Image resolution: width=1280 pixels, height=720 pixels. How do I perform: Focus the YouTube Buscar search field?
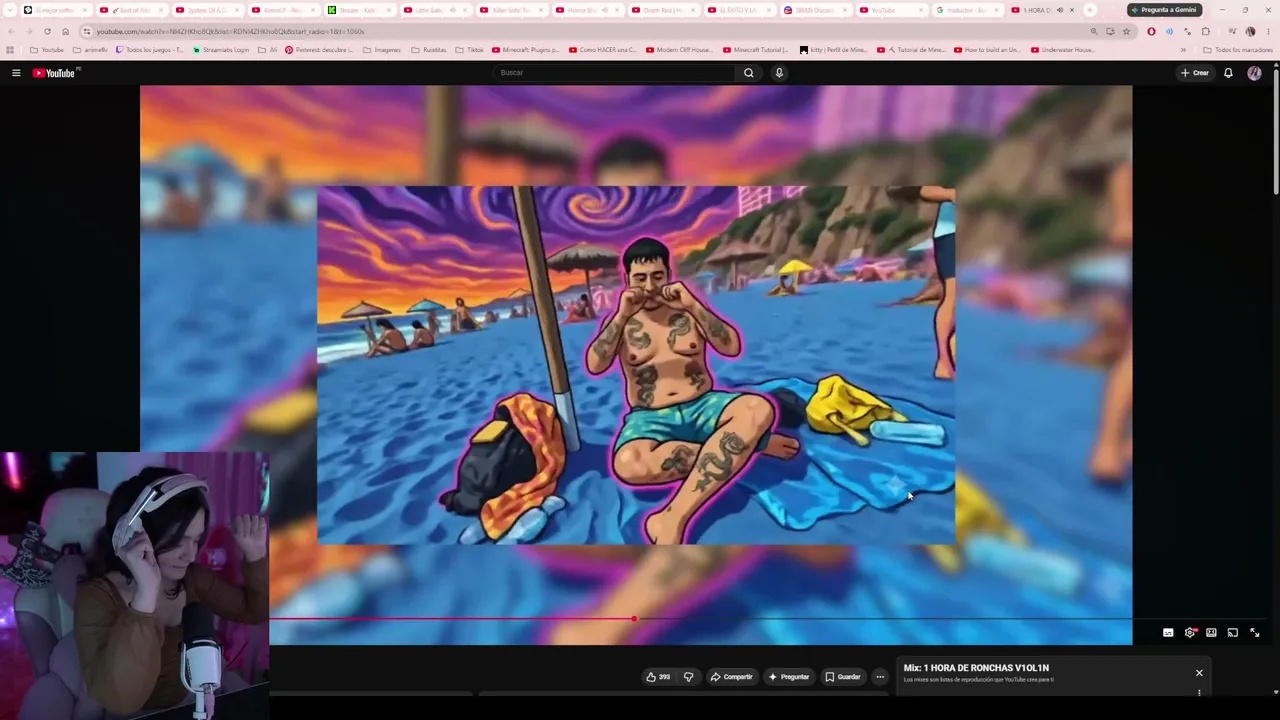click(x=615, y=73)
